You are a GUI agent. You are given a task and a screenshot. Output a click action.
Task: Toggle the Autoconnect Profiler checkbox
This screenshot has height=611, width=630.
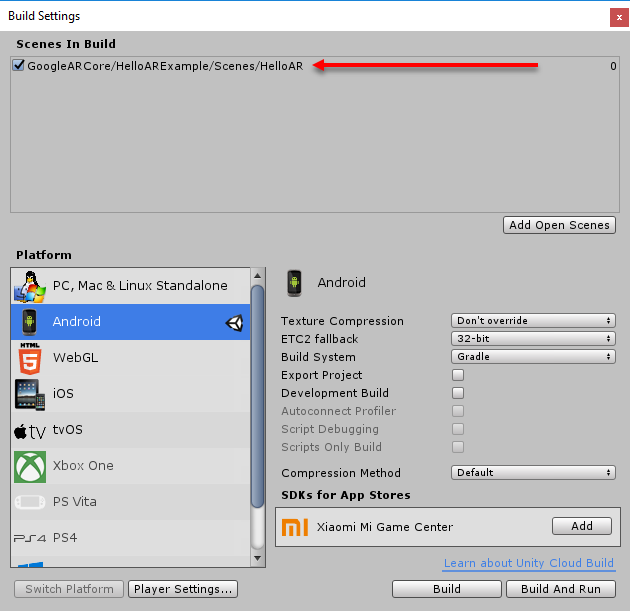458,411
